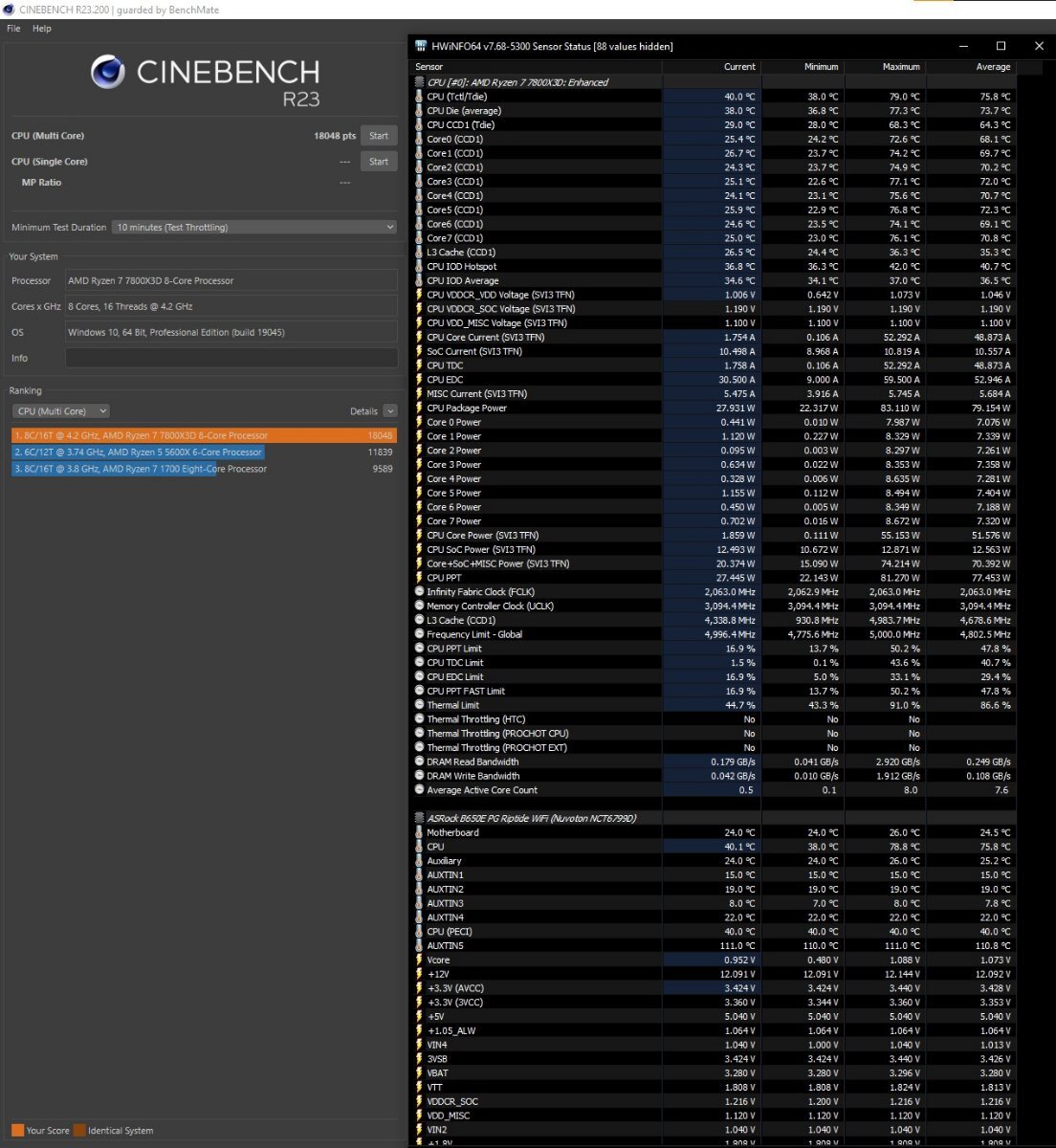Click the OS info field in Cinebench
This screenshot has width=1056, height=1148.
(x=231, y=332)
